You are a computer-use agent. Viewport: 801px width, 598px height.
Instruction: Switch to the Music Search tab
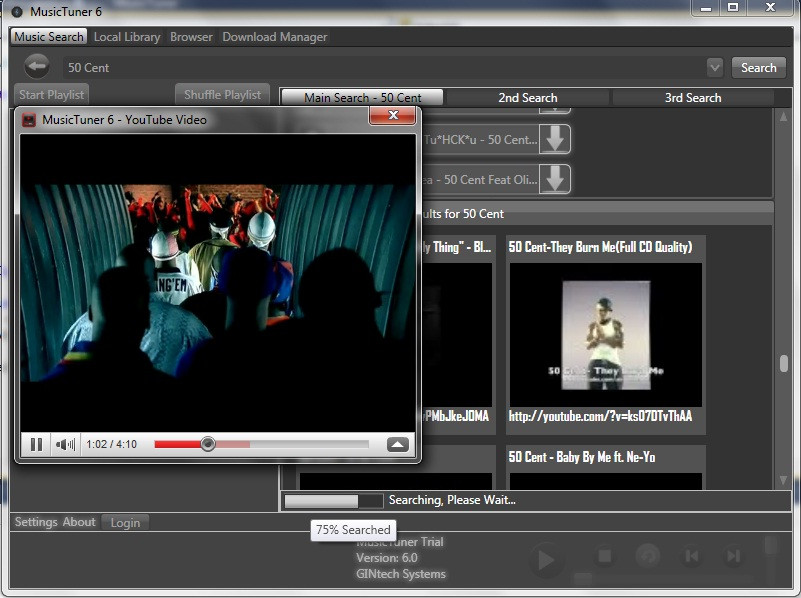click(x=49, y=37)
